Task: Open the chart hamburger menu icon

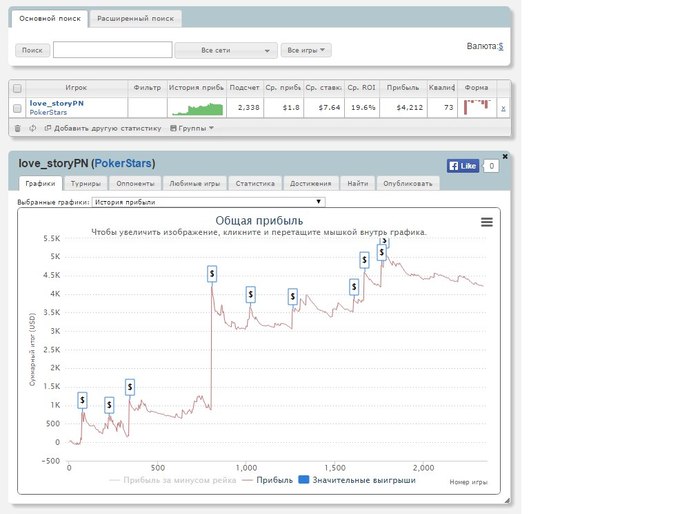Action: coord(487,222)
